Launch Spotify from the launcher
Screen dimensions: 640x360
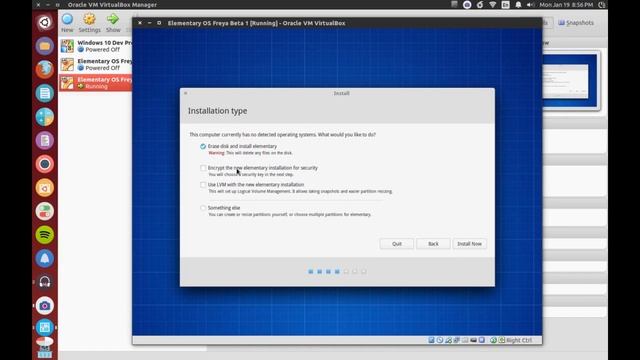(x=45, y=235)
